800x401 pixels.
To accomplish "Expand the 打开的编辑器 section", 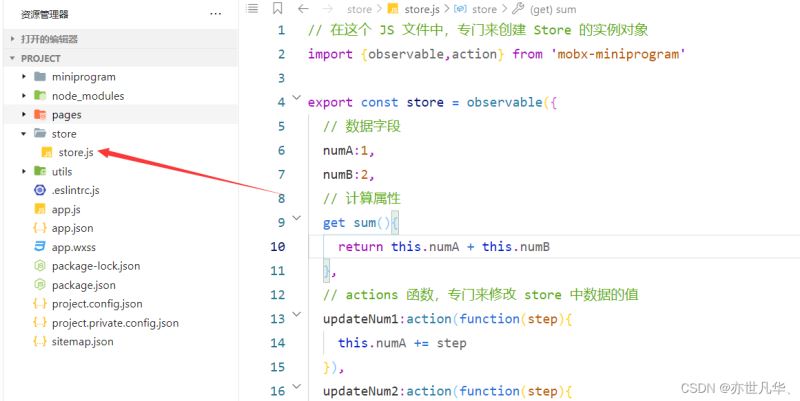I will [12, 39].
